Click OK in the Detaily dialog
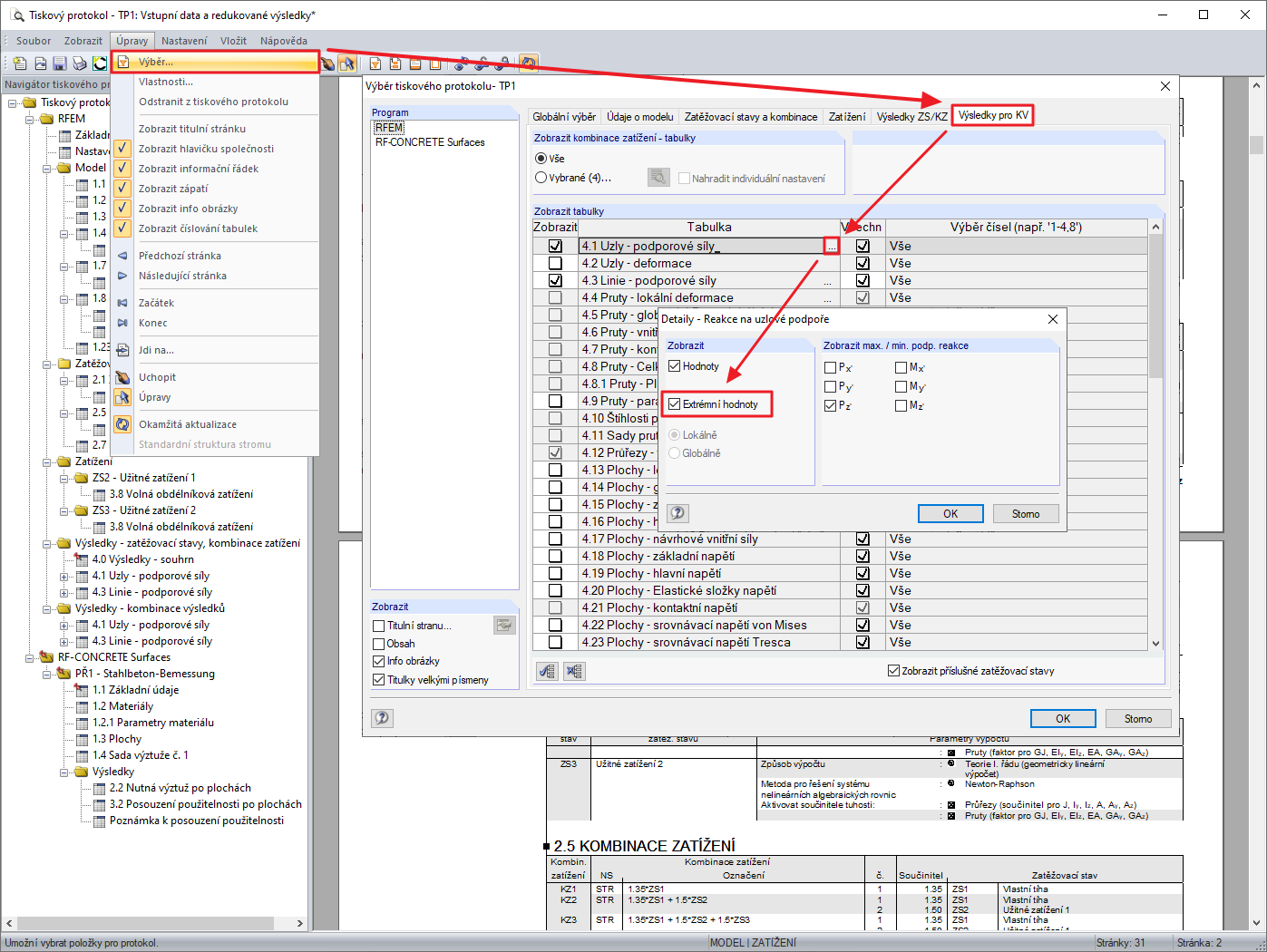Viewport: 1267px width, 952px height. [x=950, y=514]
